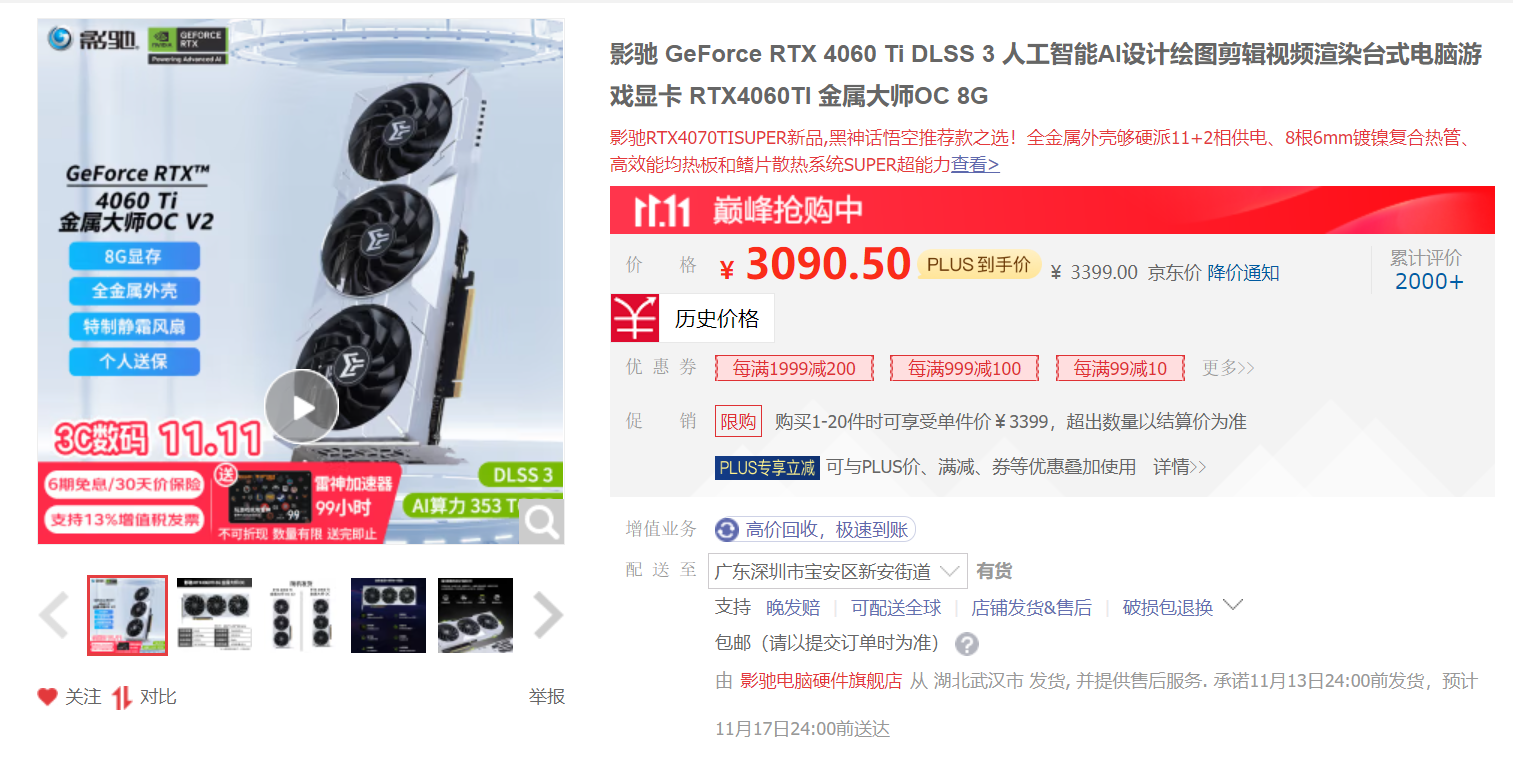Click the 降价通知 price alert link
The width and height of the screenshot is (1513, 757).
(x=1243, y=272)
